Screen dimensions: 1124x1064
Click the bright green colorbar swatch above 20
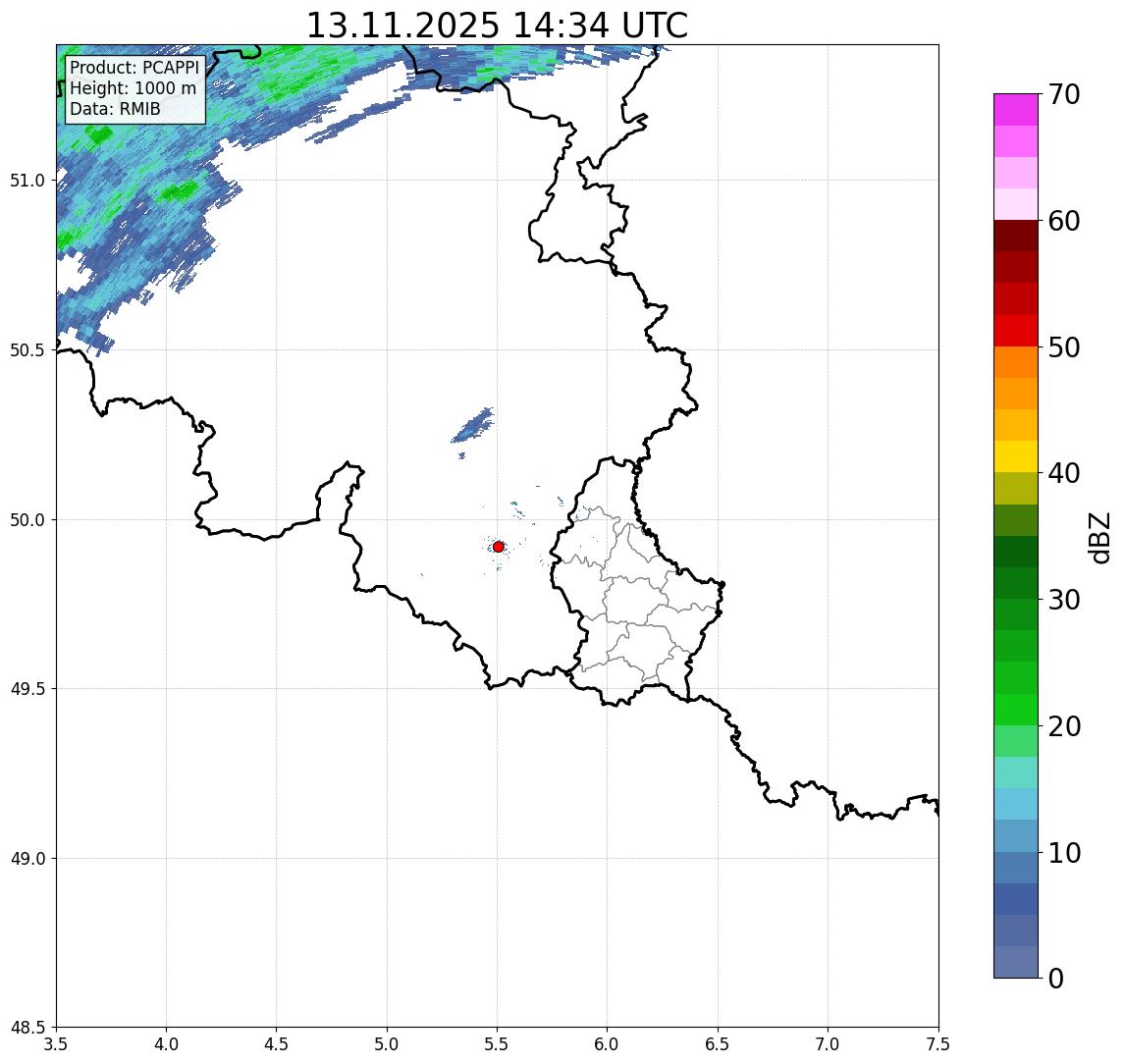[x=1016, y=709]
